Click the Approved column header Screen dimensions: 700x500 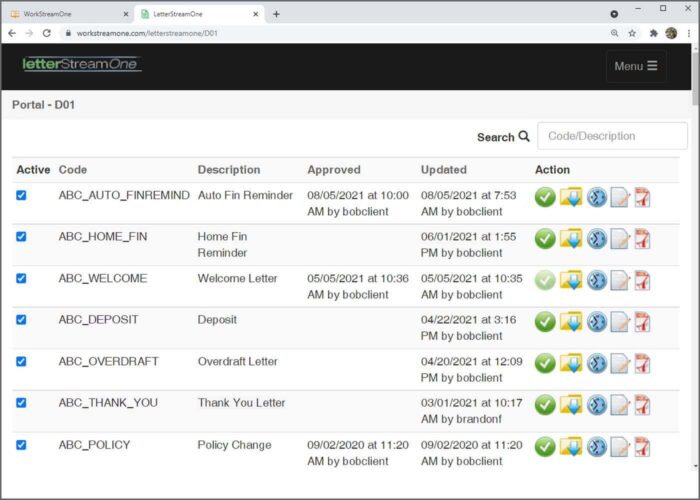tap(334, 170)
